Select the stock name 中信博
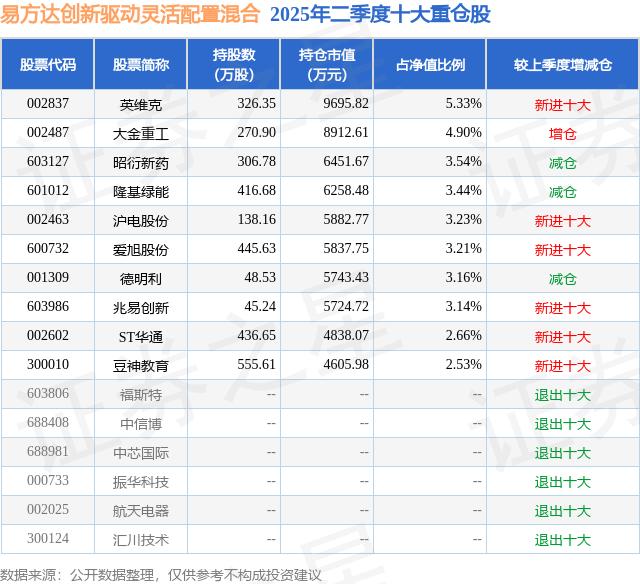 141,424
